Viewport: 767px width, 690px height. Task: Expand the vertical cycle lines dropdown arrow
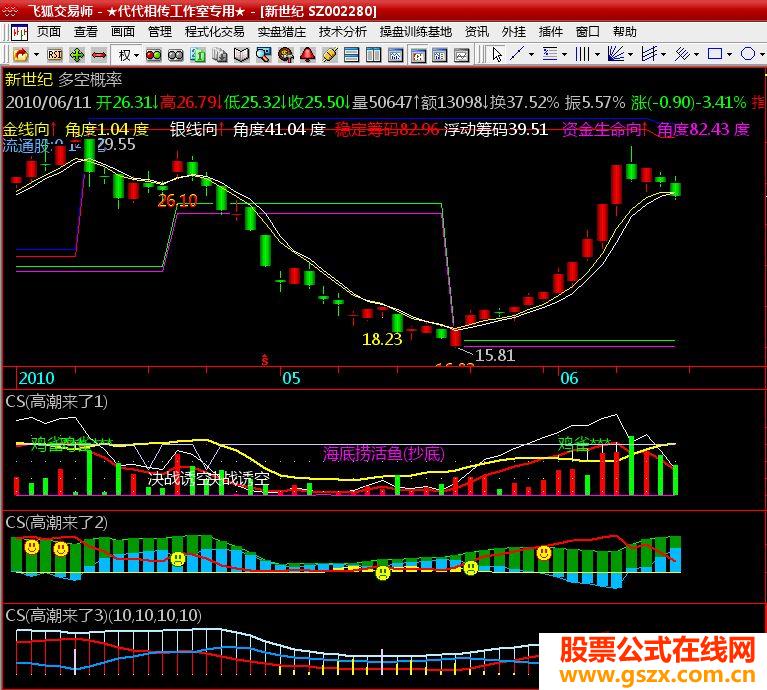point(597,55)
